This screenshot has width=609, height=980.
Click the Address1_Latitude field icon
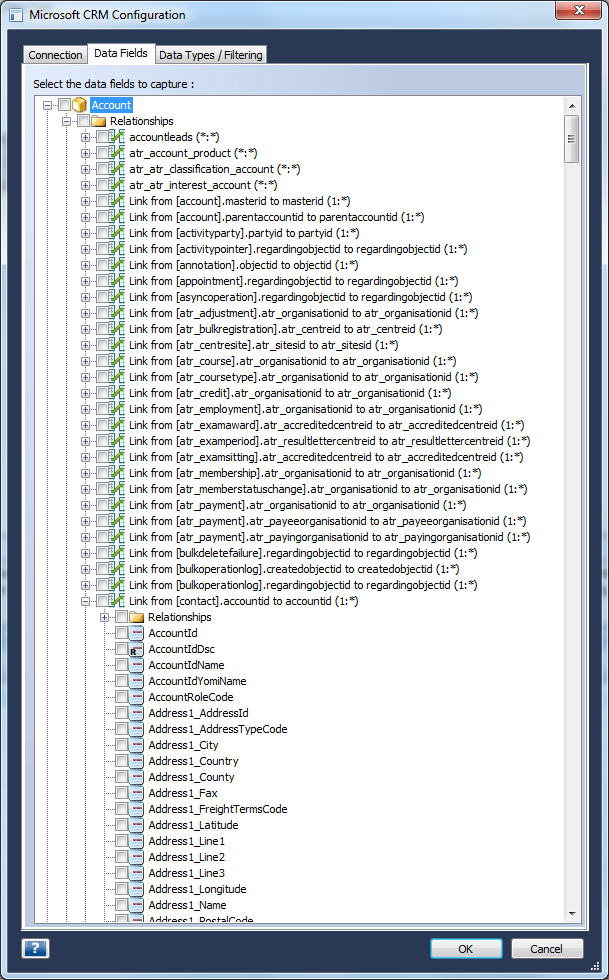(x=137, y=825)
